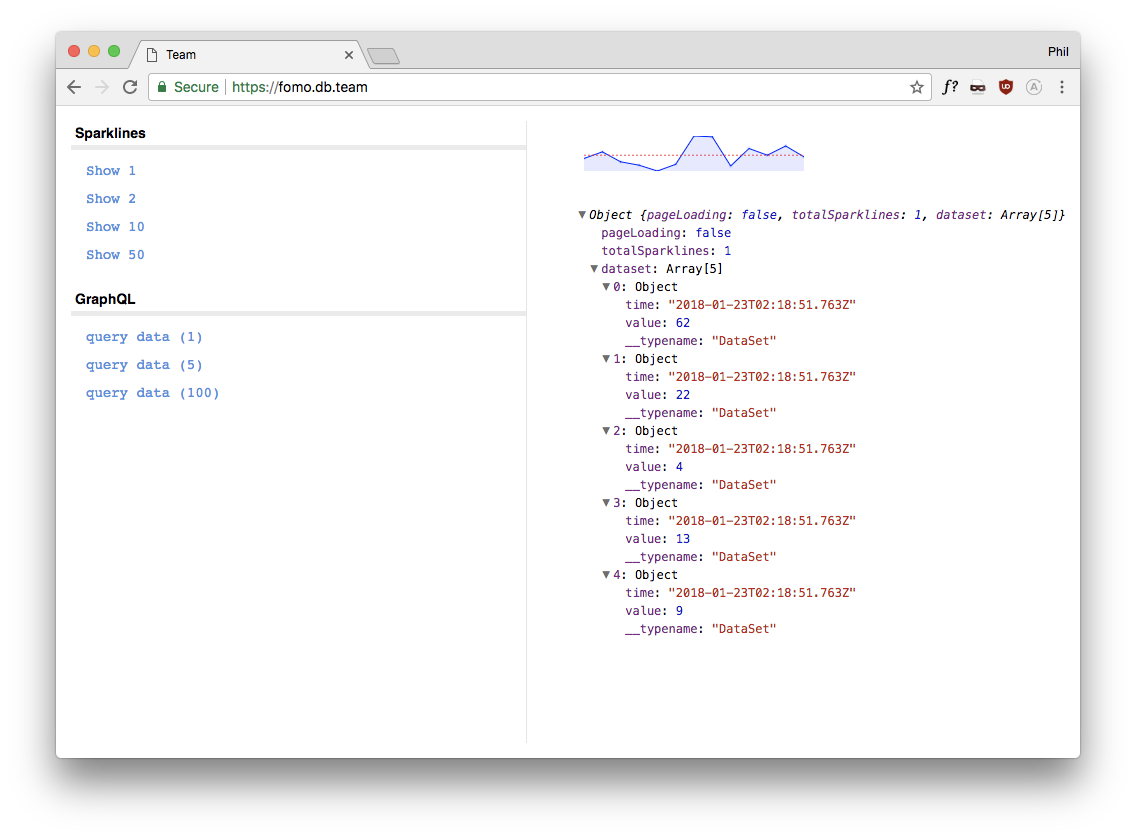Open the uBlock Origin extension icon
The height and width of the screenshot is (838, 1136).
pos(1005,87)
